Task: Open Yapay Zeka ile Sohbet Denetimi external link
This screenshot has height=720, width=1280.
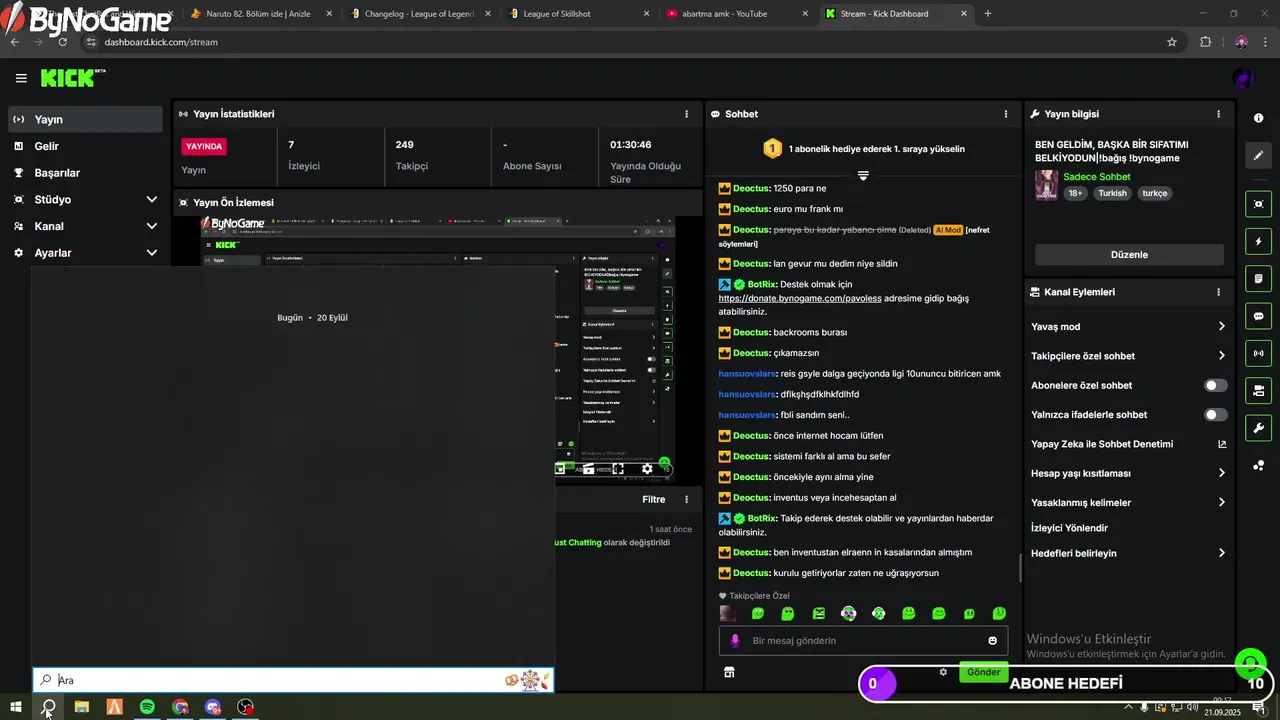Action: [x=1222, y=444]
